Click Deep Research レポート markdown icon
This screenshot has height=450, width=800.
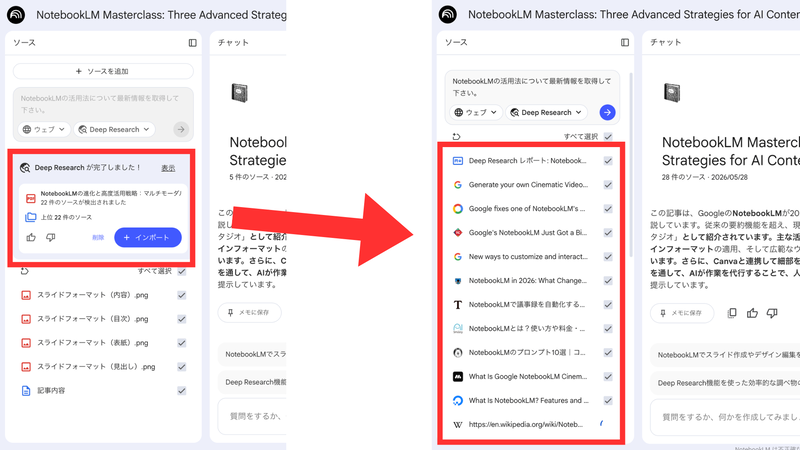tap(458, 161)
